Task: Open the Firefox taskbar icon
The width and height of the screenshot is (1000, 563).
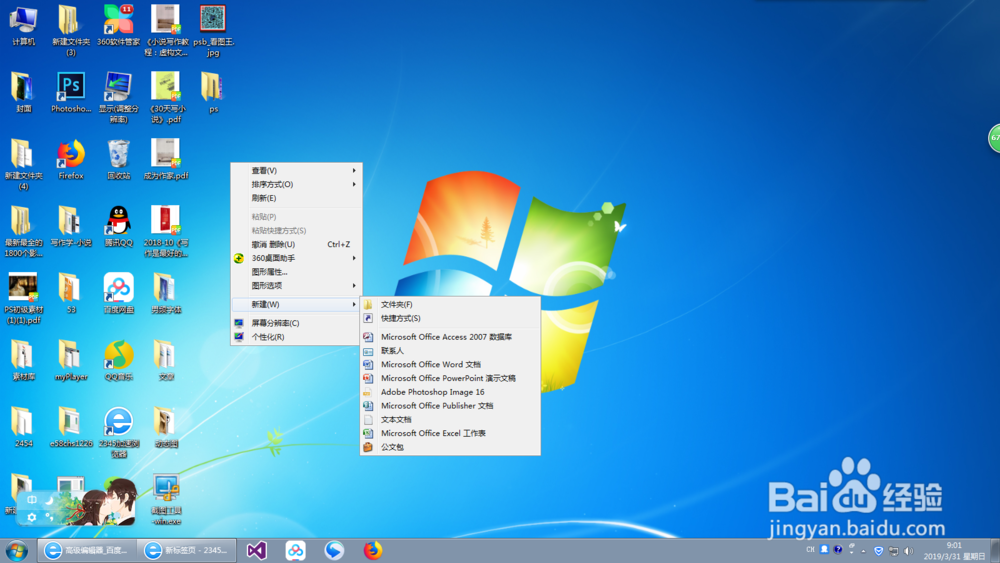Action: (x=373, y=550)
